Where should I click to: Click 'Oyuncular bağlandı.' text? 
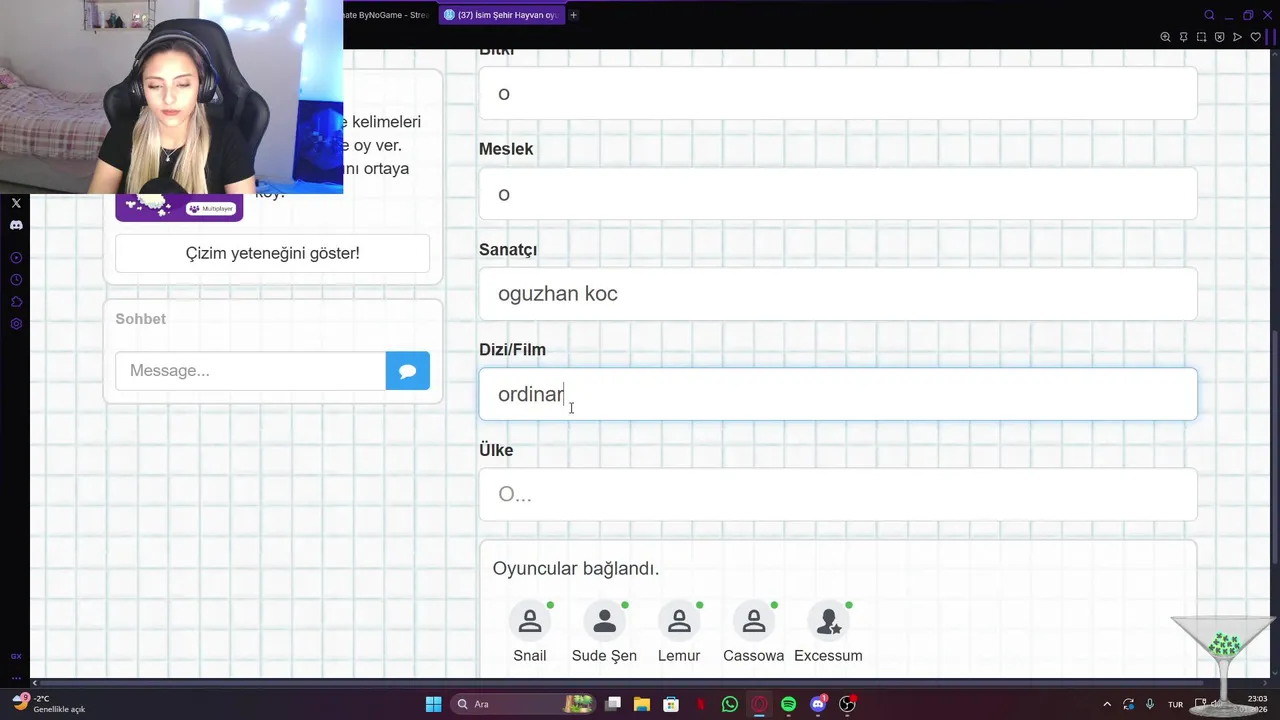[576, 568]
